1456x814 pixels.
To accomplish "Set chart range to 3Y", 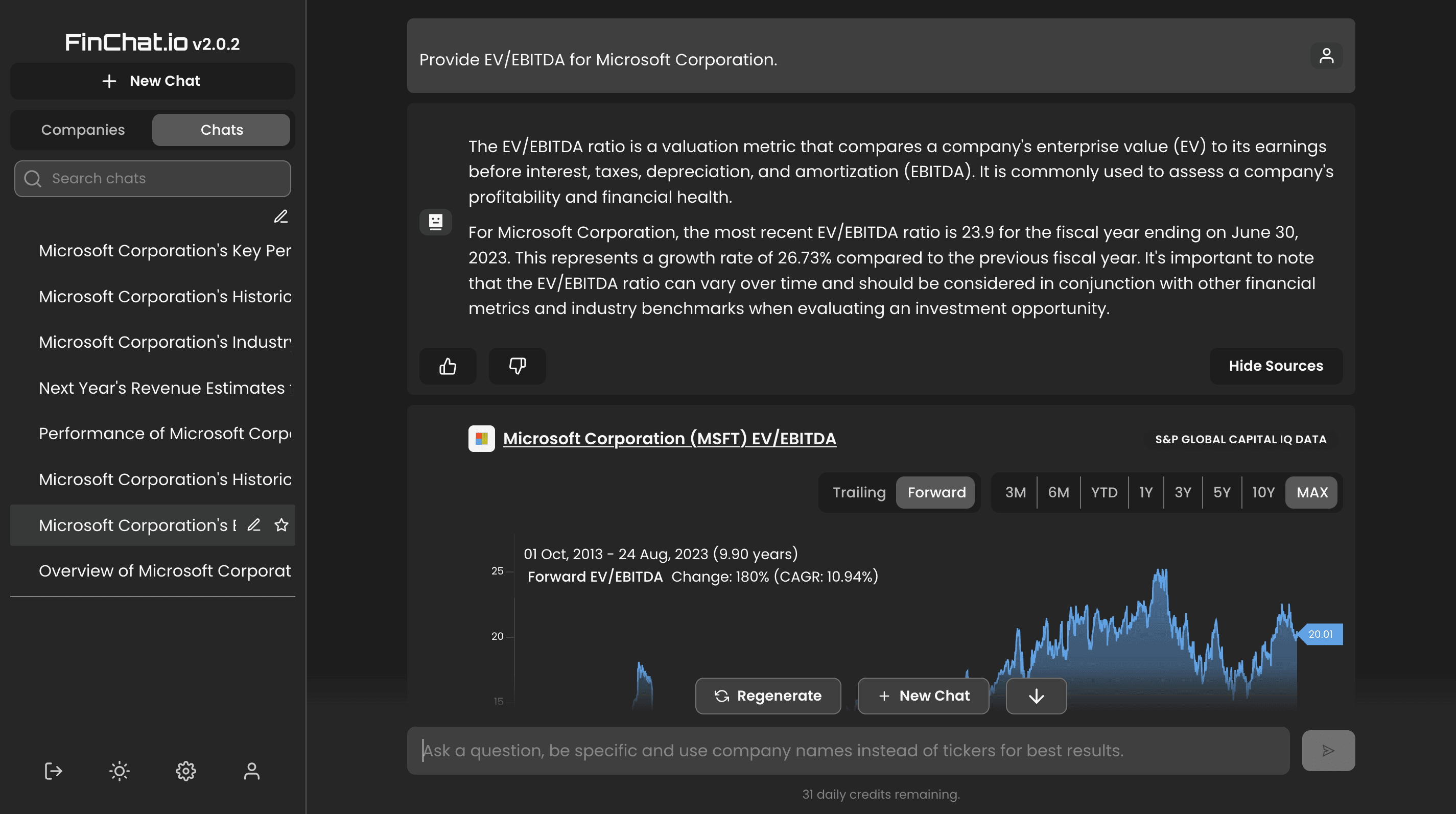I will pyautogui.click(x=1183, y=493).
